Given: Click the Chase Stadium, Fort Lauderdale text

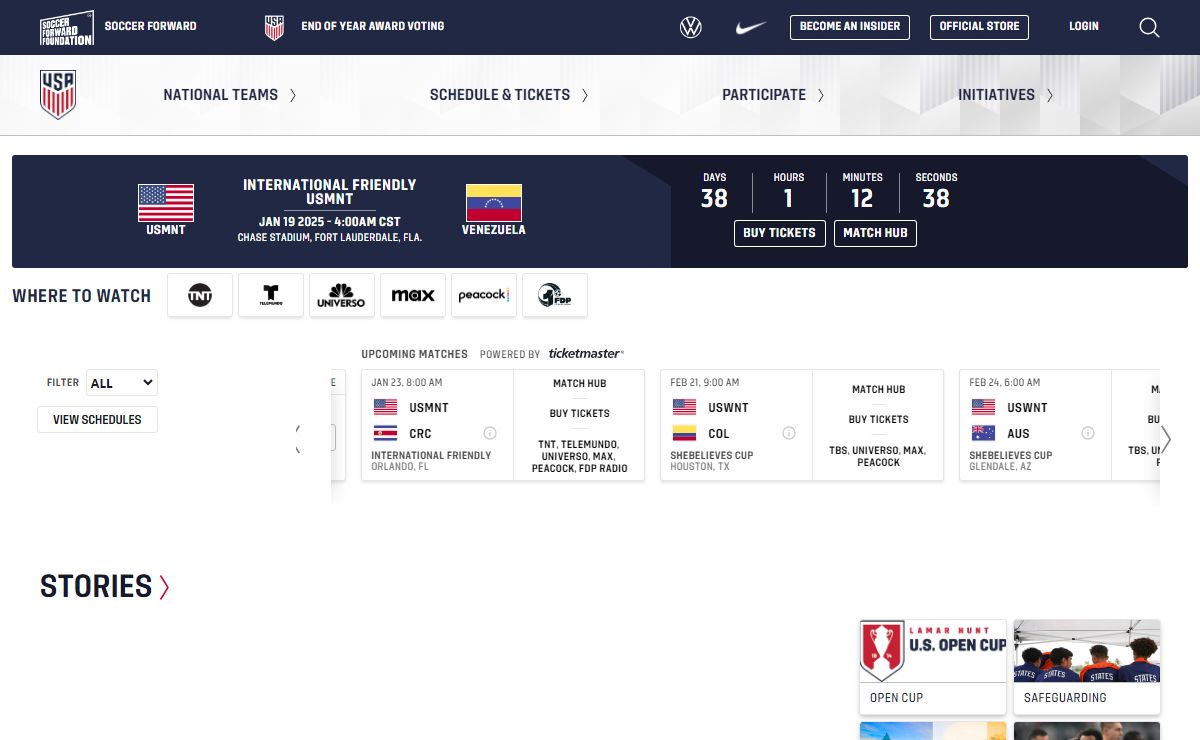Looking at the screenshot, I should (330, 238).
